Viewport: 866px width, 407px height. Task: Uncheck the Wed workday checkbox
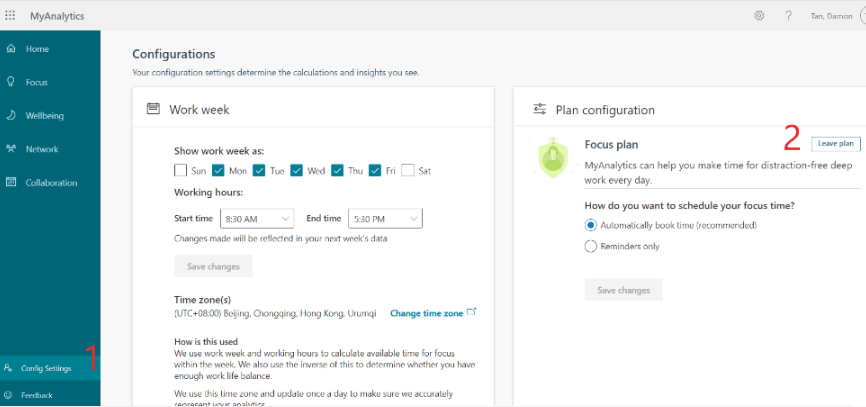(297, 170)
